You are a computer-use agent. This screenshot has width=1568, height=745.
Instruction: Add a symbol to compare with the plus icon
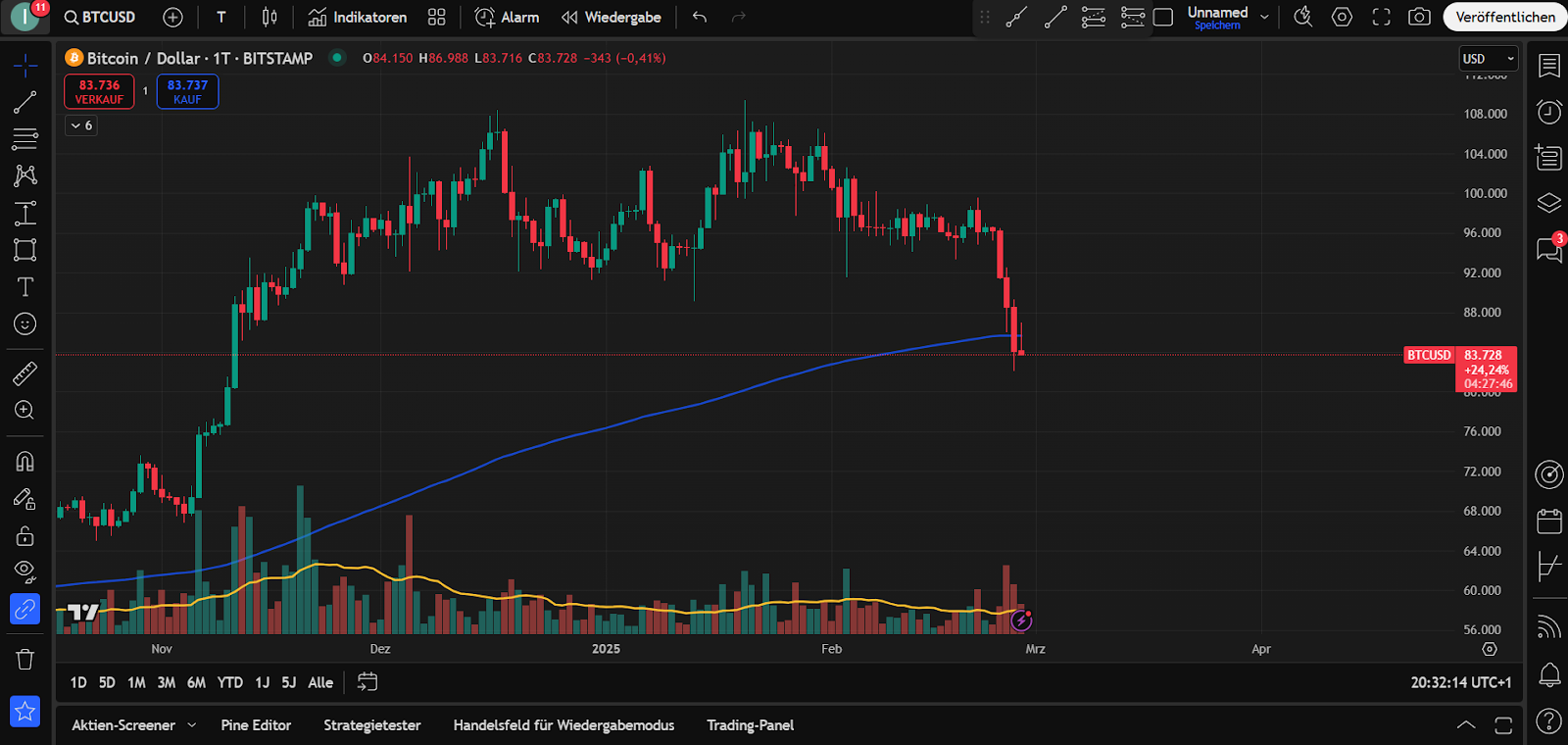pos(172,17)
